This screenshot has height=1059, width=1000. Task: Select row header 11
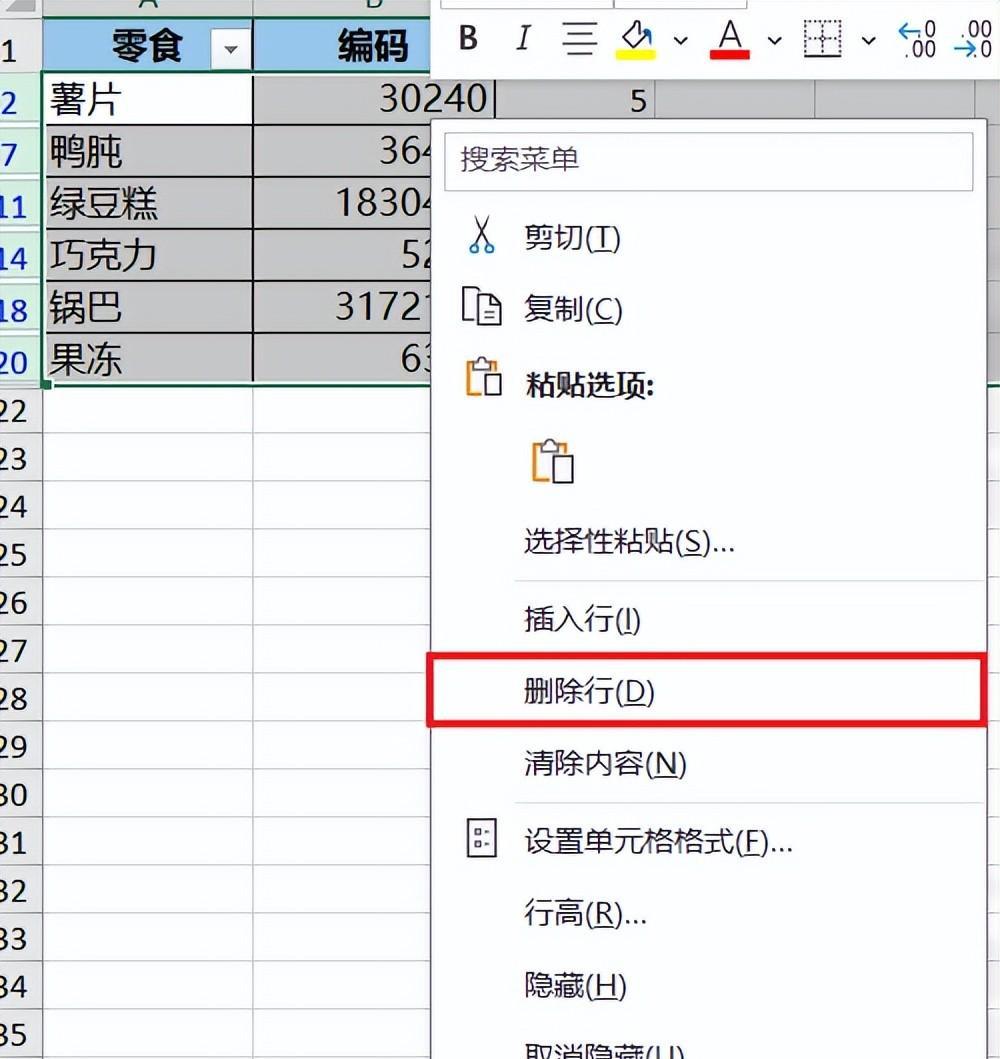[x=20, y=205]
